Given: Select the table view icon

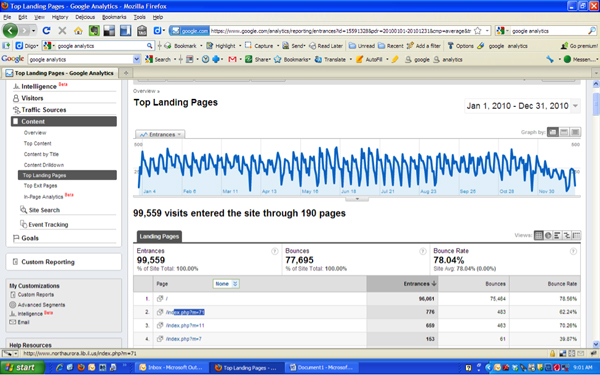Looking at the screenshot, I should pyautogui.click(x=538, y=235).
